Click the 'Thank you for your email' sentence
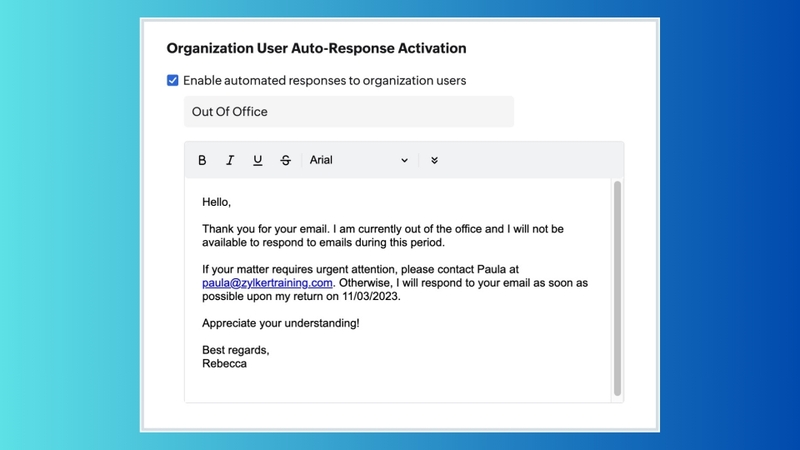Image resolution: width=800 pixels, height=450 pixels. coord(265,229)
